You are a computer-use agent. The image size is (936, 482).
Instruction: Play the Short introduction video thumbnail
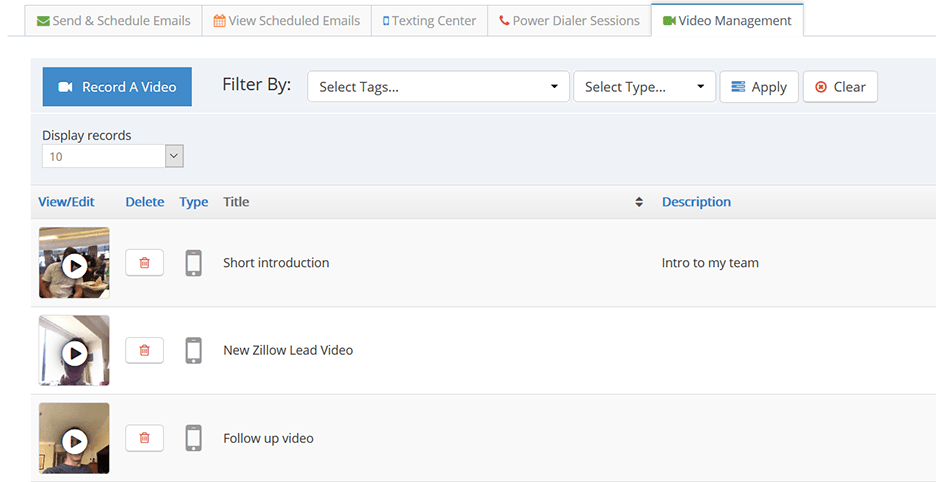(74, 265)
